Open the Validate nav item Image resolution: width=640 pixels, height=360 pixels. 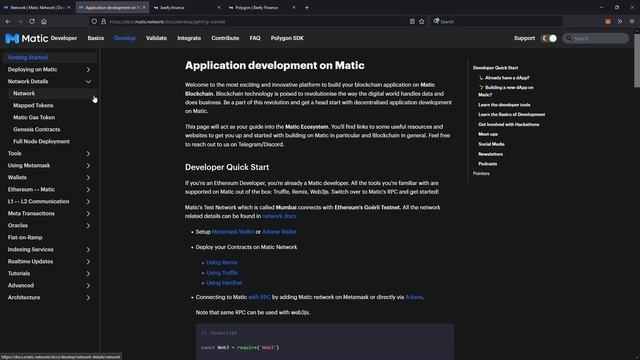point(156,38)
